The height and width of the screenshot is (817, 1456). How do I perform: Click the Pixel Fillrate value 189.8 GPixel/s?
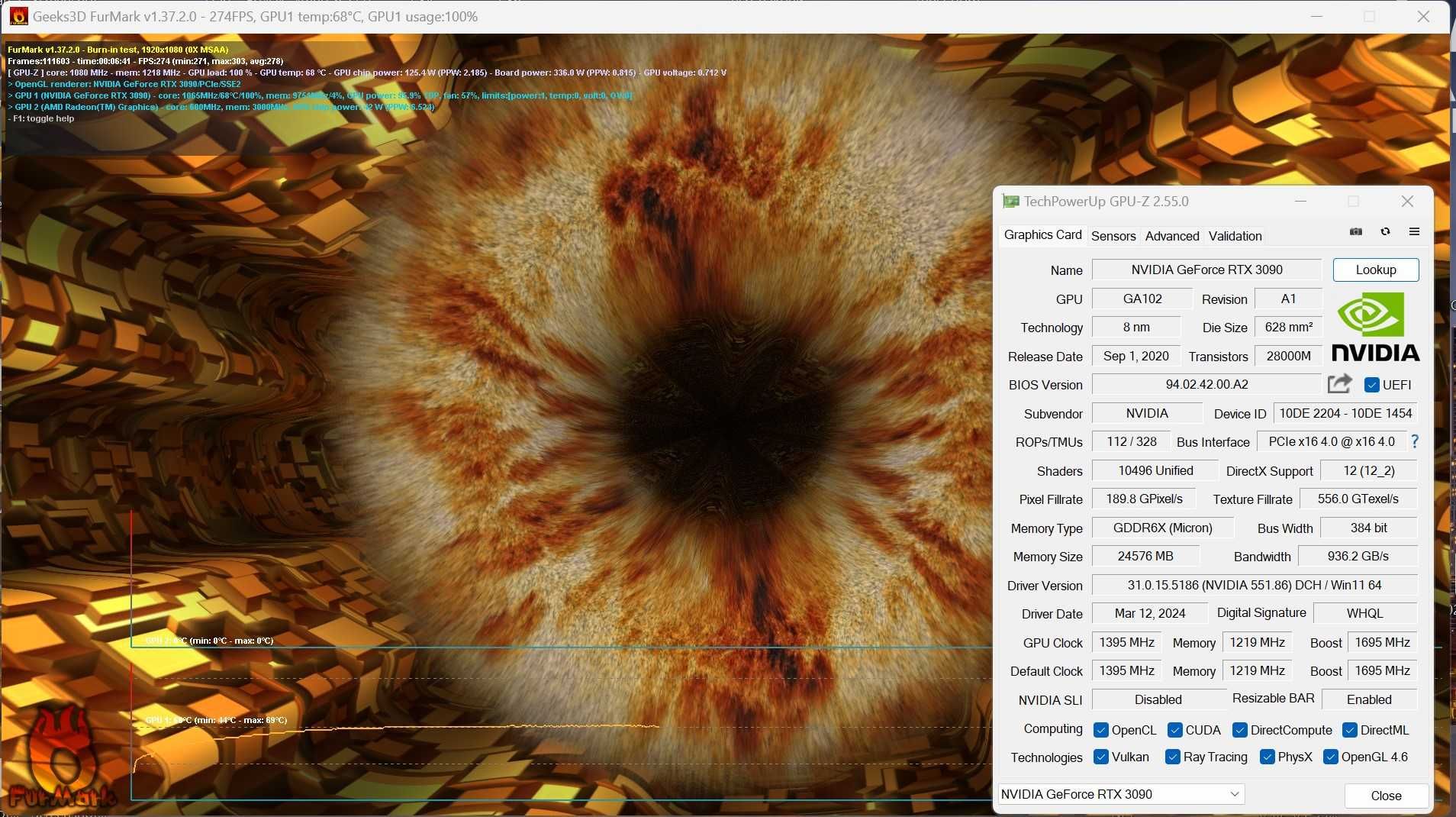click(x=1144, y=499)
